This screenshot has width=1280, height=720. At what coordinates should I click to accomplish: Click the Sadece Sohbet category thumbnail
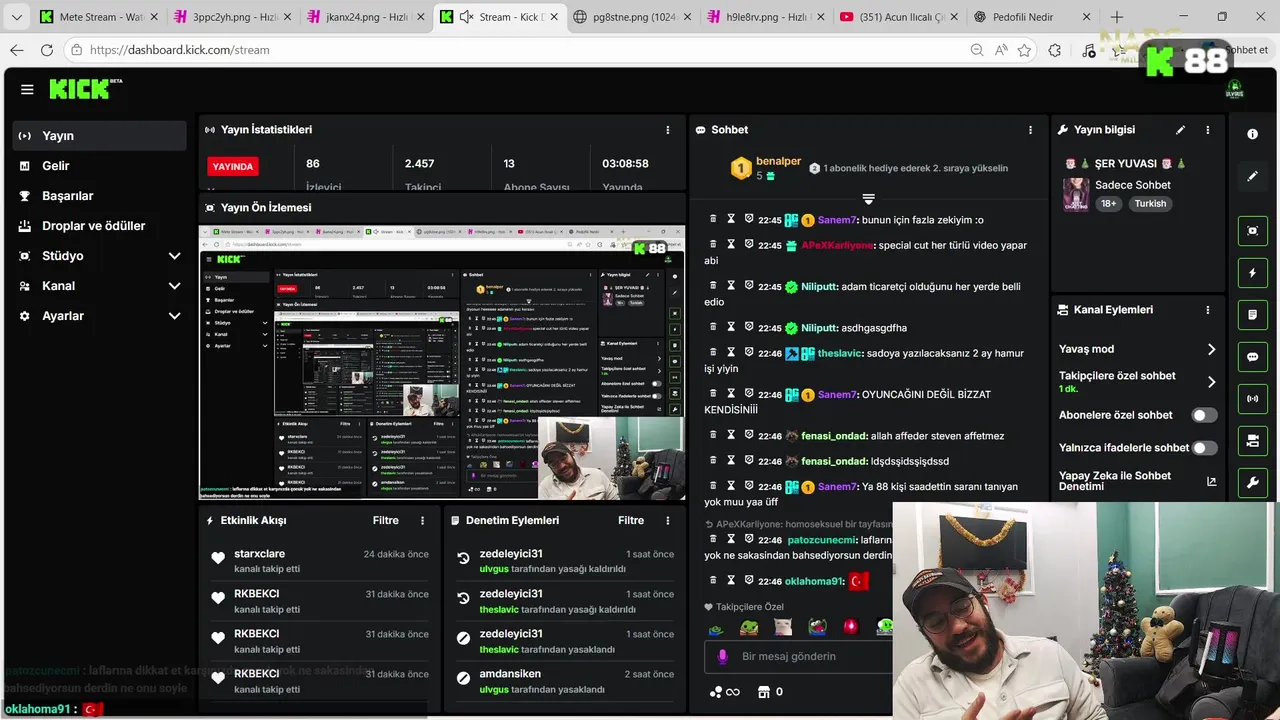coord(1076,194)
